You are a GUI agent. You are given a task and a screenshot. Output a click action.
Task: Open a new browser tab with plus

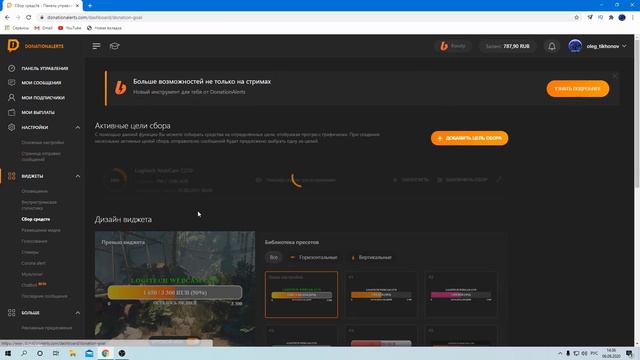[90, 6]
